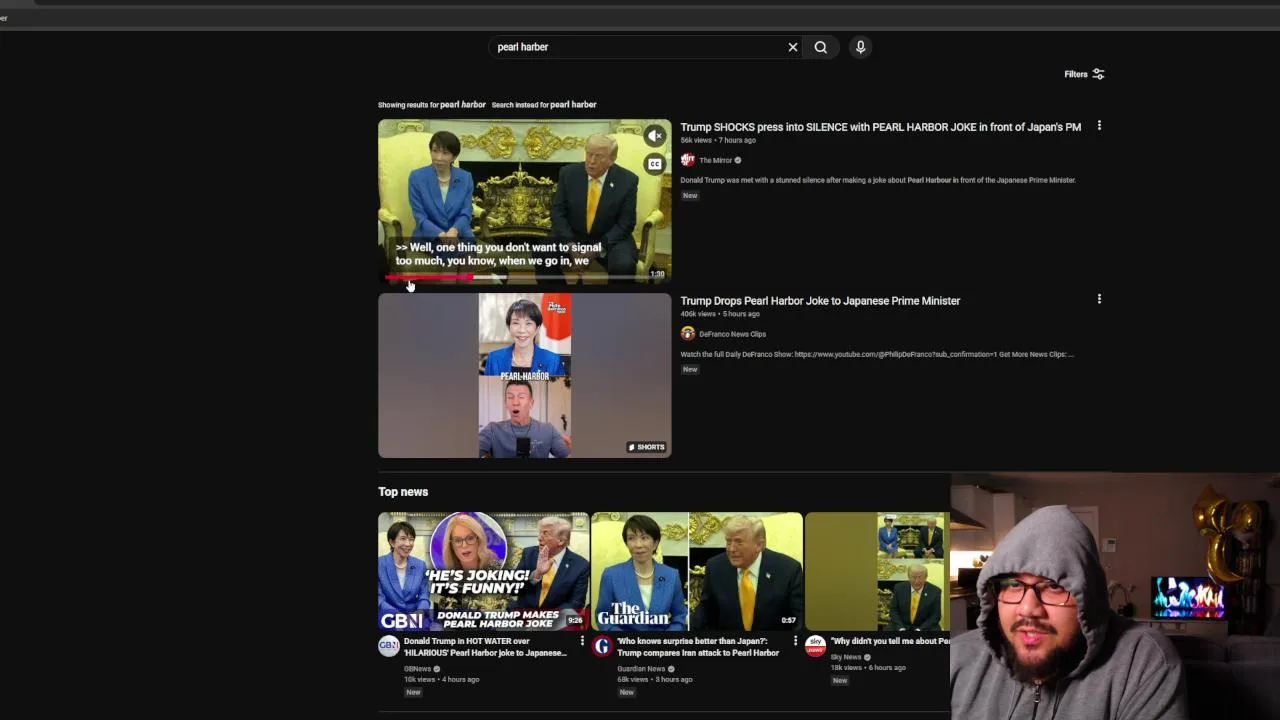The width and height of the screenshot is (1280, 720).
Task: Click the 0:57 duration badge on Guardian thumbnail
Action: pos(788,621)
